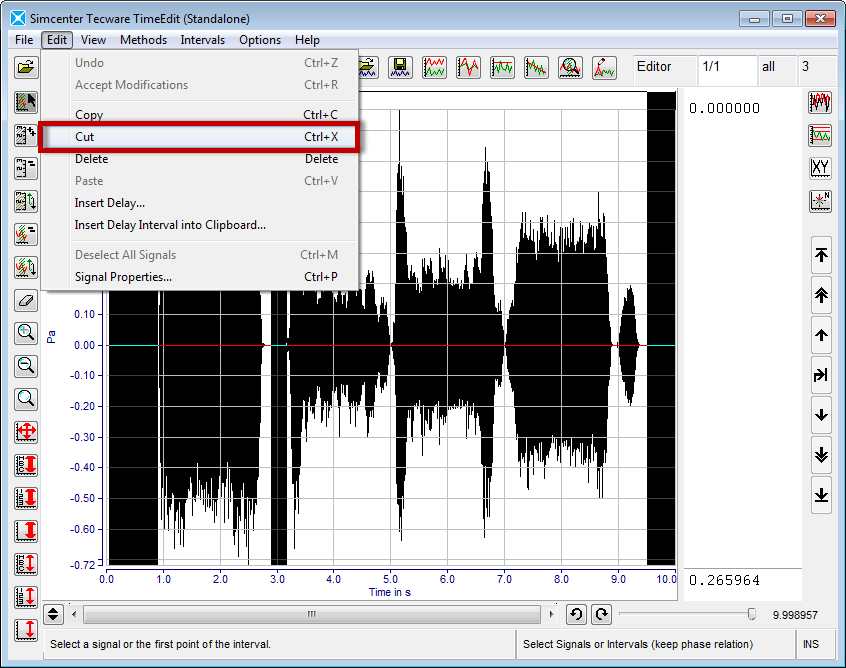This screenshot has width=846, height=668.
Task: Open the Options menu
Action: pos(260,40)
